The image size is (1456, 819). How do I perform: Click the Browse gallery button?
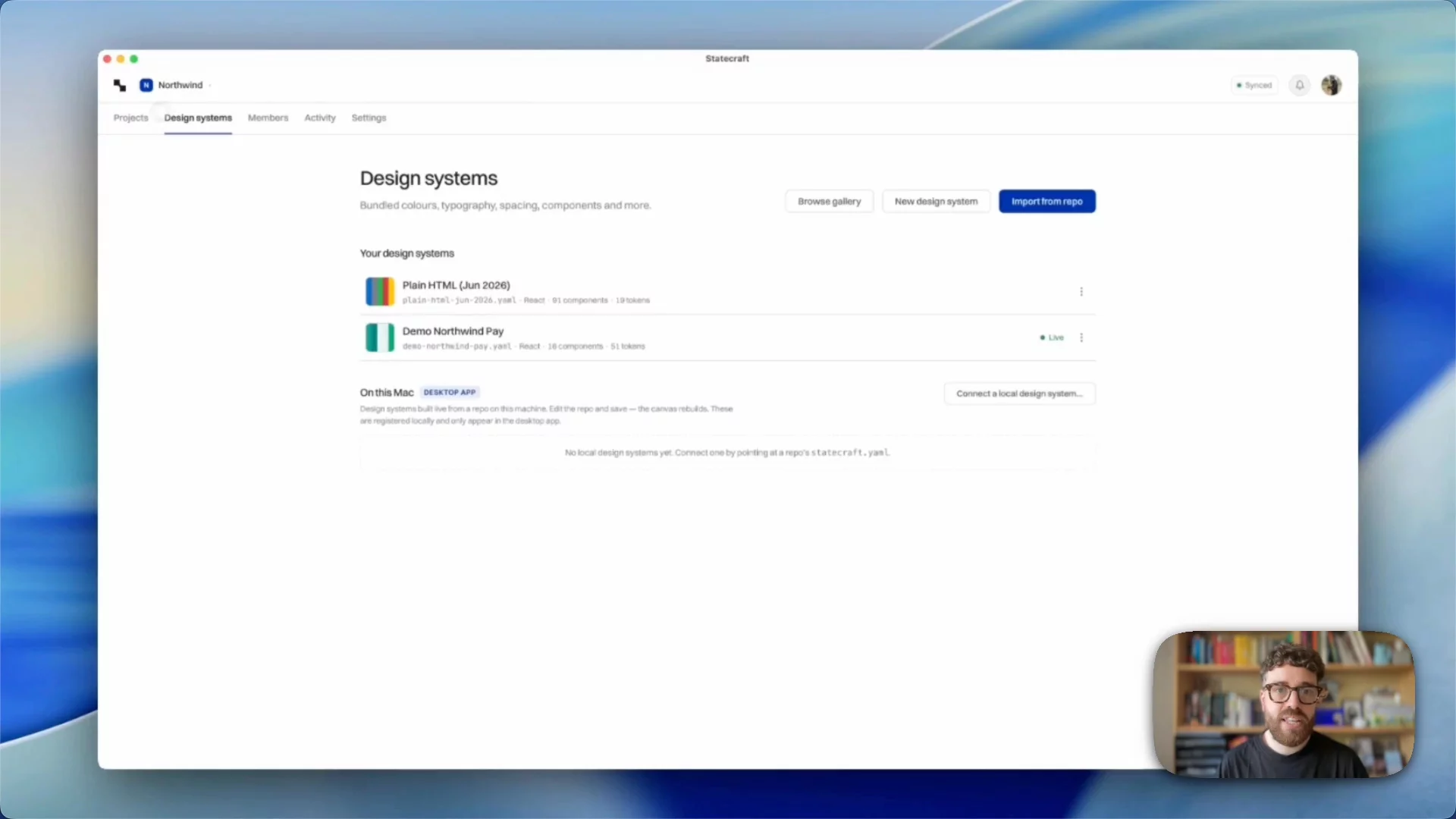pyautogui.click(x=829, y=202)
